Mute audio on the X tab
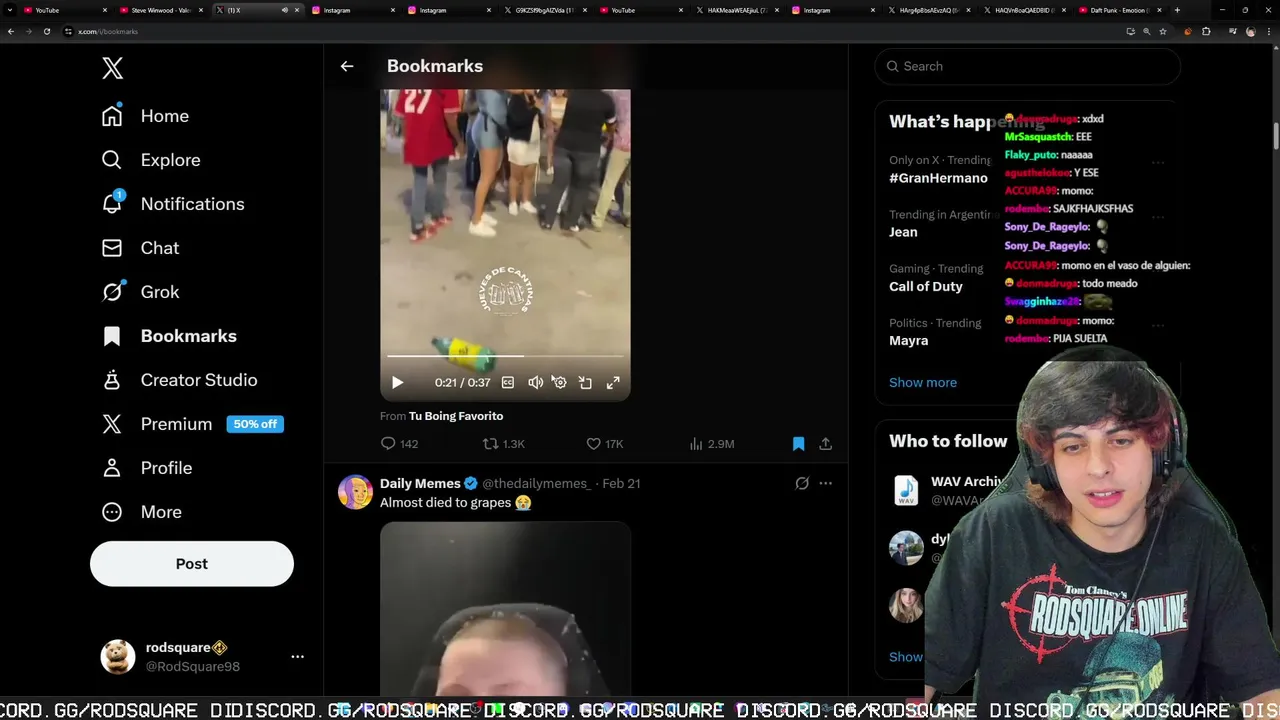Image resolution: width=1280 pixels, height=720 pixels. (284, 10)
